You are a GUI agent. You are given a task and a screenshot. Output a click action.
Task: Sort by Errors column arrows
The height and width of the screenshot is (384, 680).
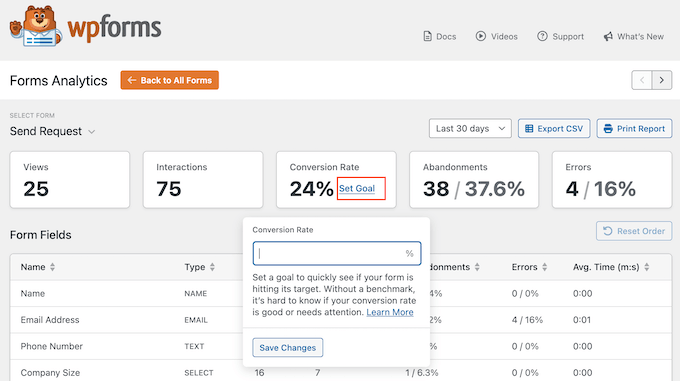tap(544, 267)
